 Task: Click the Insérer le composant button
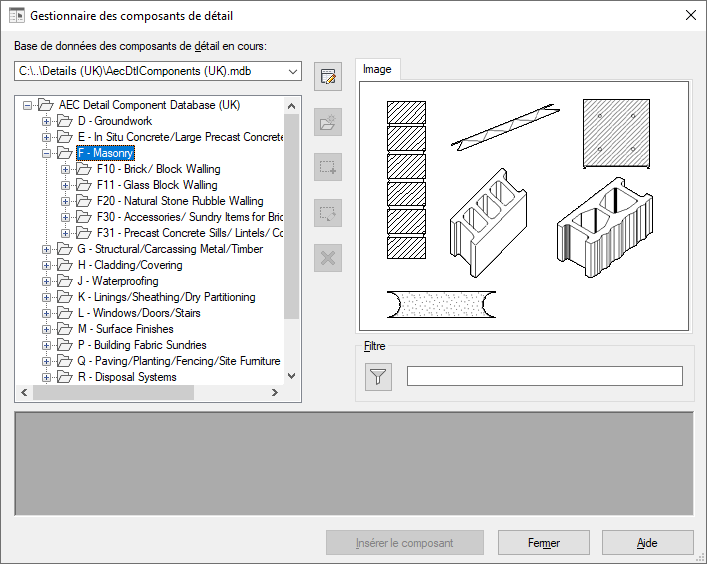[x=404, y=543]
